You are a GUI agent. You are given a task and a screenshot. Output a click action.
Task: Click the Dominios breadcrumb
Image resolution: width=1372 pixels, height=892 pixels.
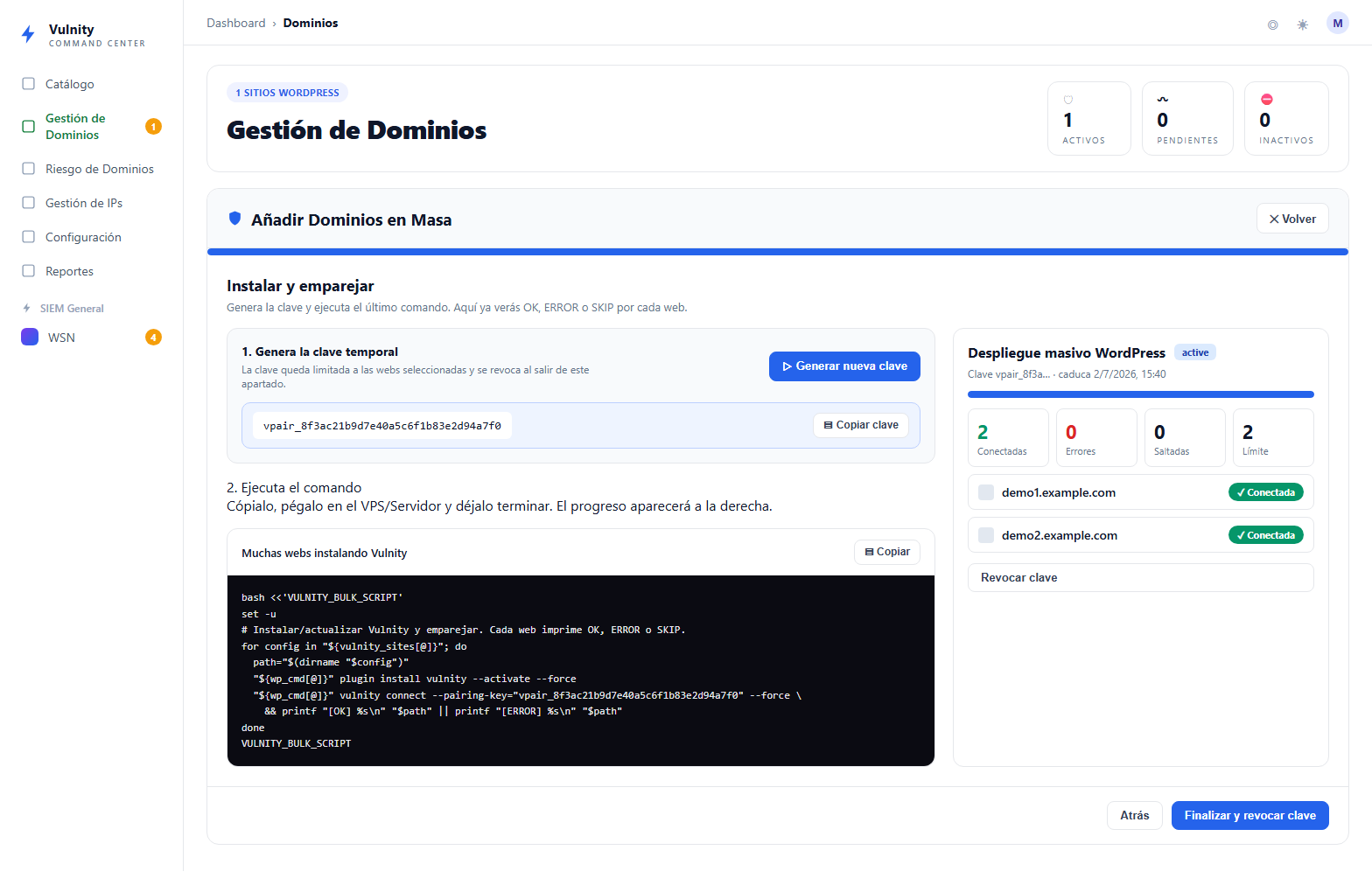311,23
